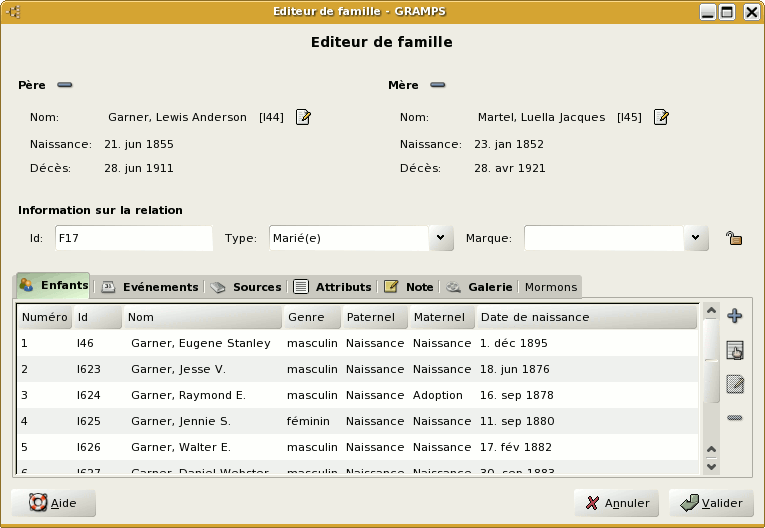Open the Type dropdown showing Marié(e)
Screen dimensions: 765x528
tap(441, 238)
